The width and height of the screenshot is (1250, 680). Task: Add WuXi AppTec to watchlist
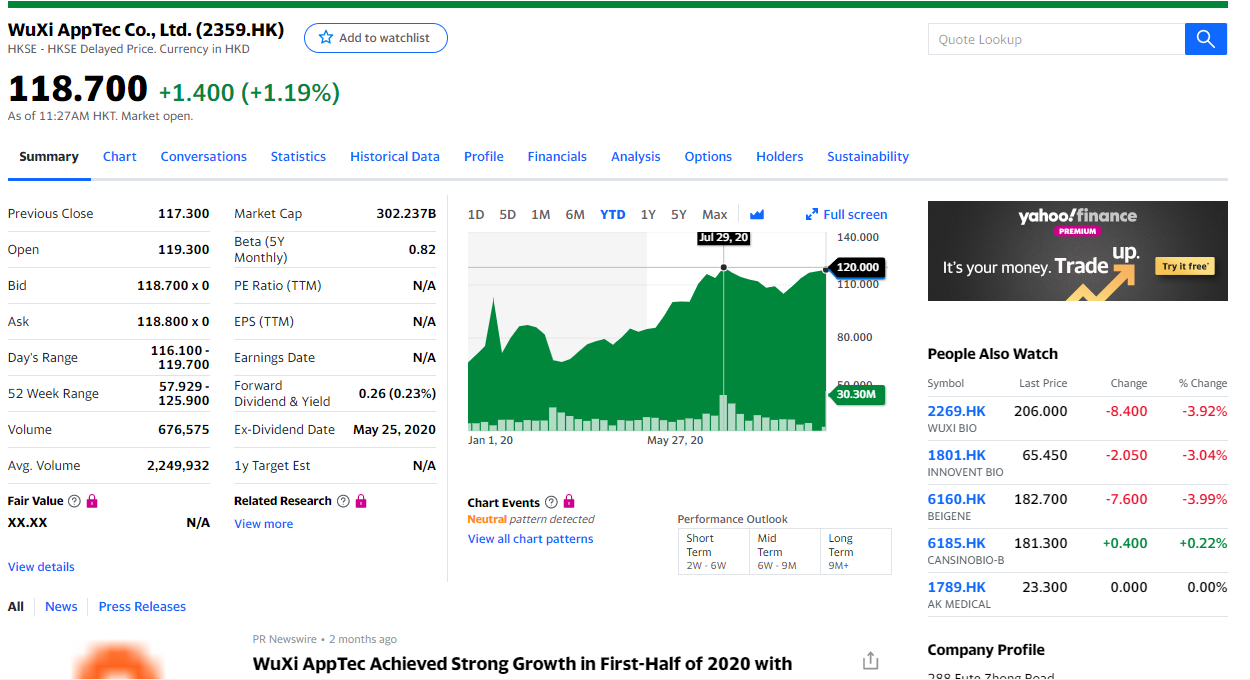click(375, 38)
